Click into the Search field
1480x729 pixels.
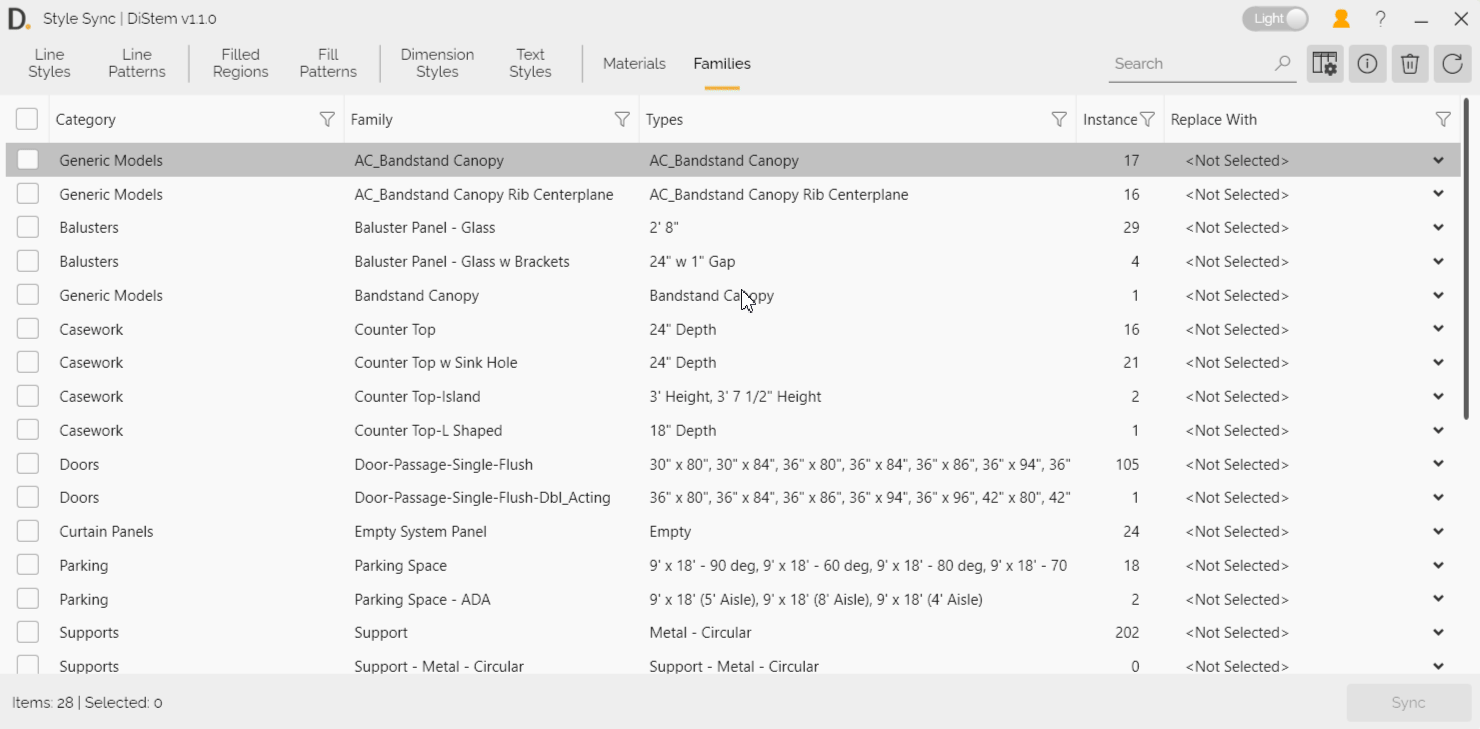pyautogui.click(x=1188, y=64)
